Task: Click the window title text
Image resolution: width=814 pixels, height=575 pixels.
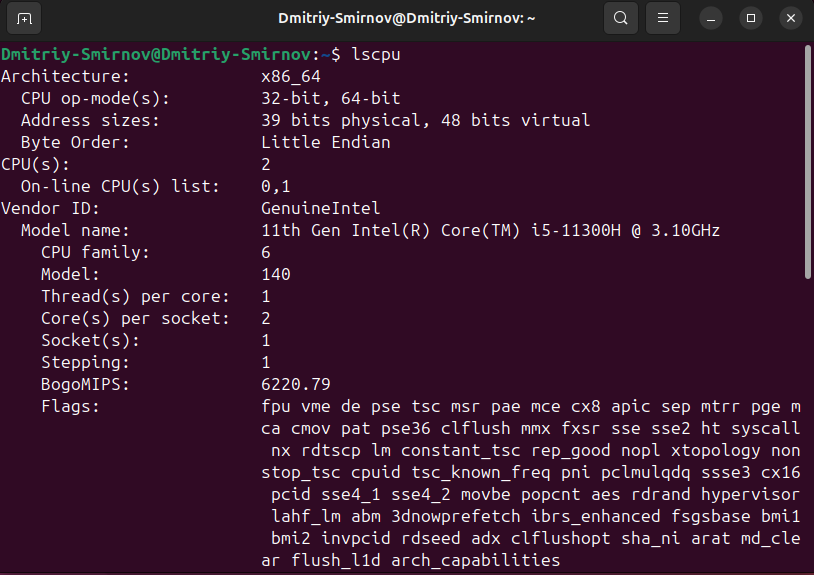Action: (406, 19)
